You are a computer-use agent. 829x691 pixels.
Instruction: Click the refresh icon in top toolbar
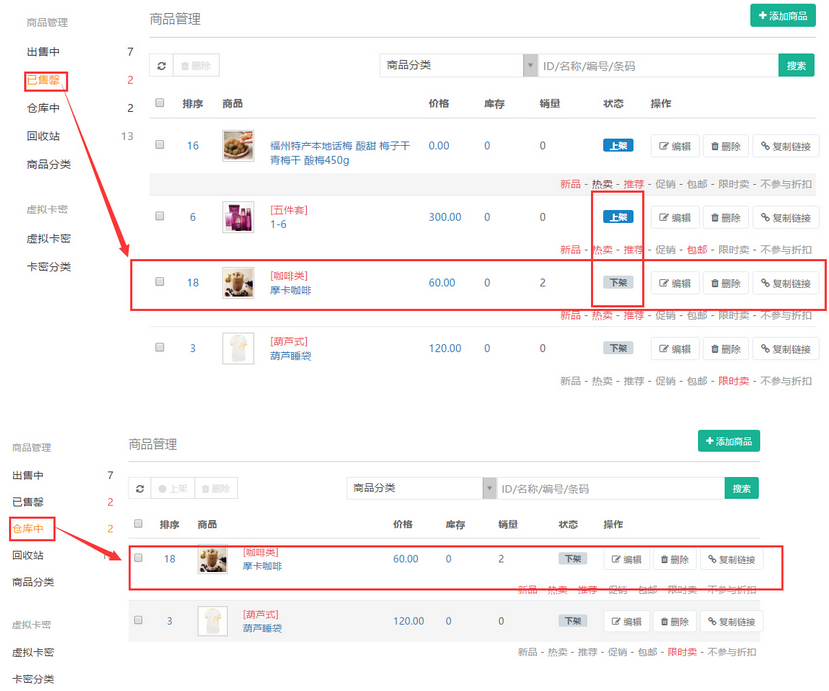click(161, 66)
